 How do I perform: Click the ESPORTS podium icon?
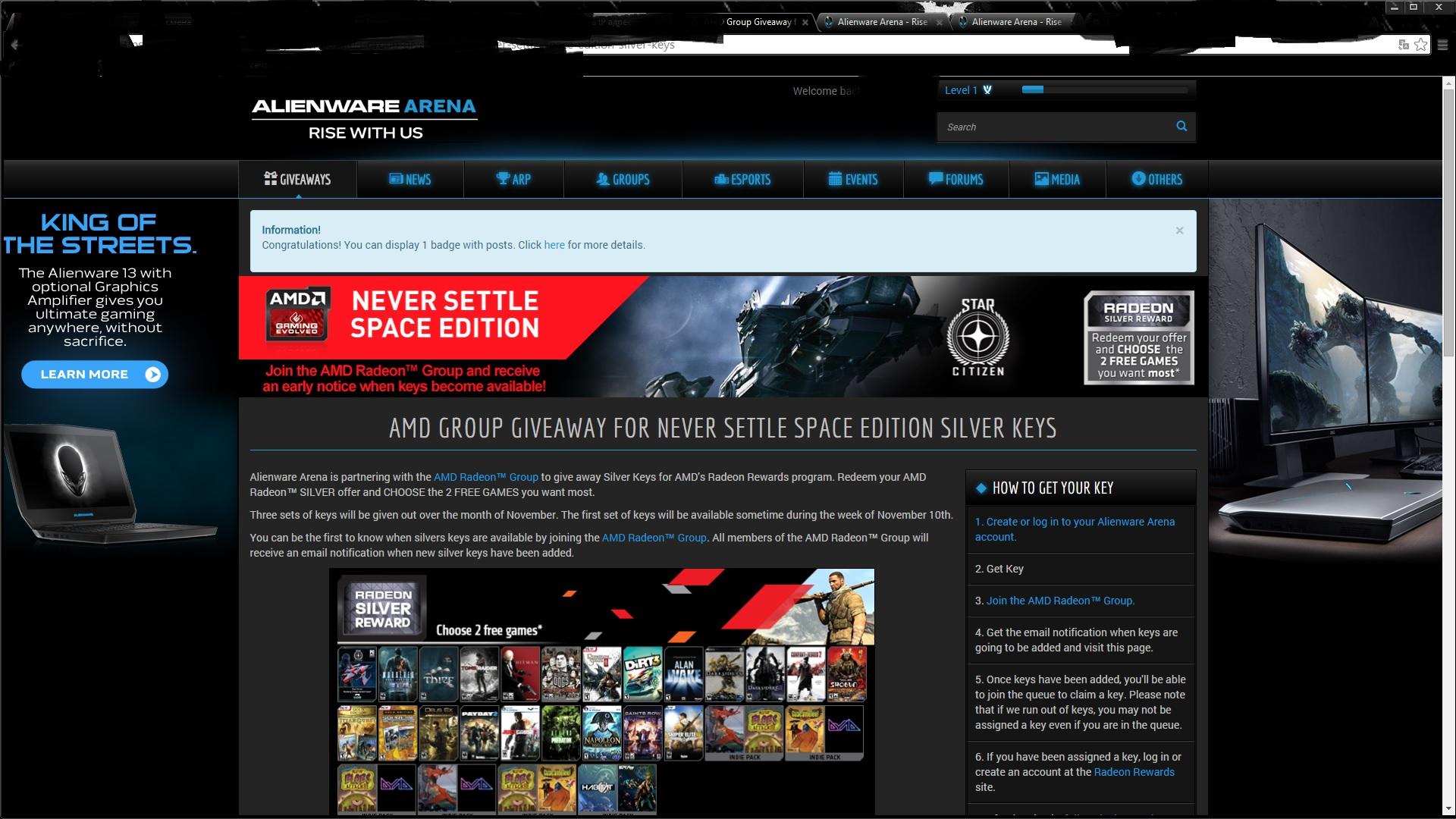coord(720,179)
